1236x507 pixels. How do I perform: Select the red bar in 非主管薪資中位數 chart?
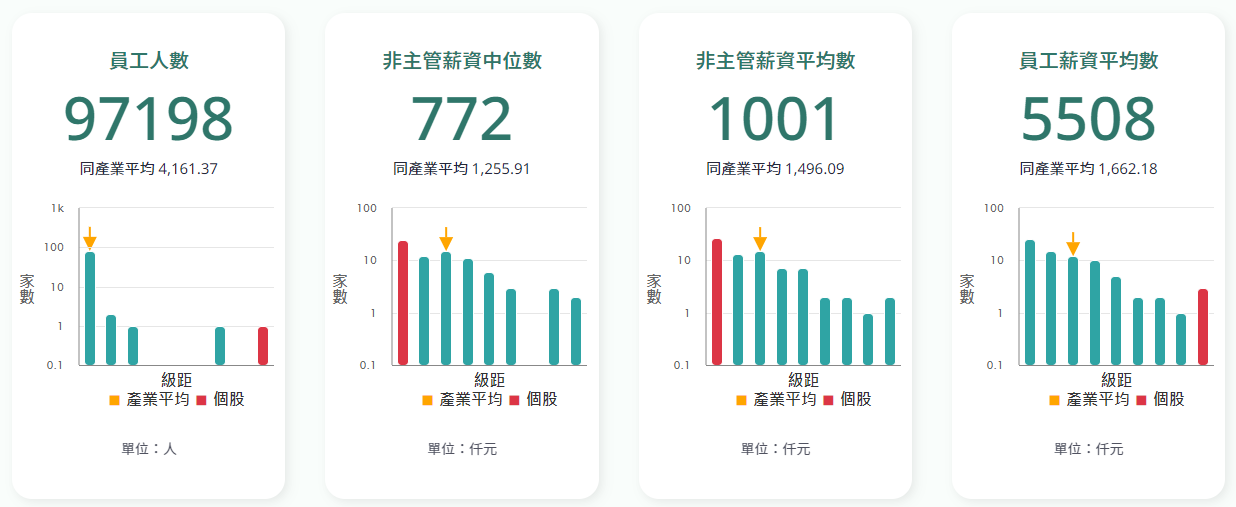click(x=403, y=302)
